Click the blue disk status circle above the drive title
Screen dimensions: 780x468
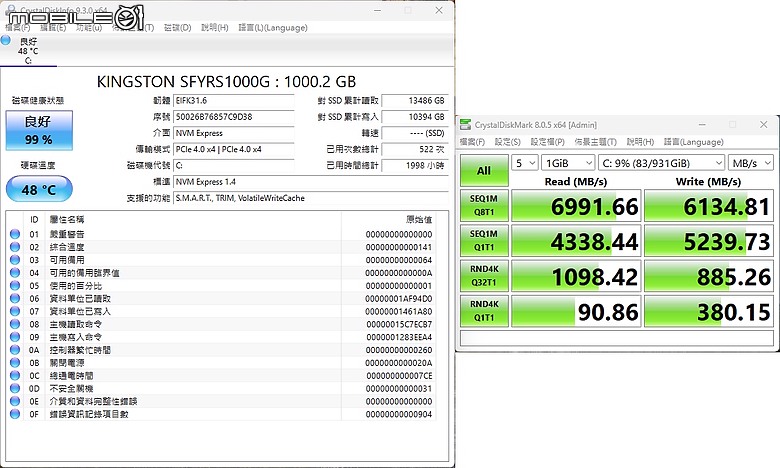(x=5, y=40)
